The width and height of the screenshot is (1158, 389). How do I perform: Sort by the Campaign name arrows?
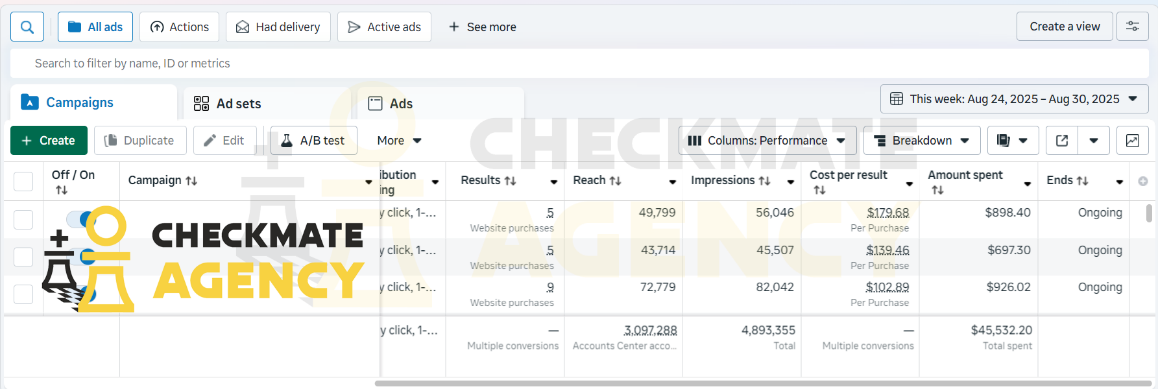191,181
